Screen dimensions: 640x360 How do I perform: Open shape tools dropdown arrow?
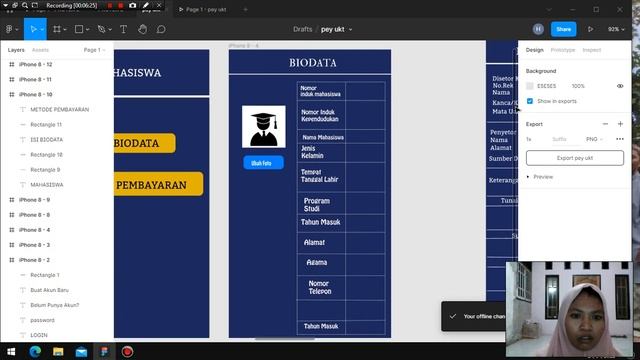point(87,29)
